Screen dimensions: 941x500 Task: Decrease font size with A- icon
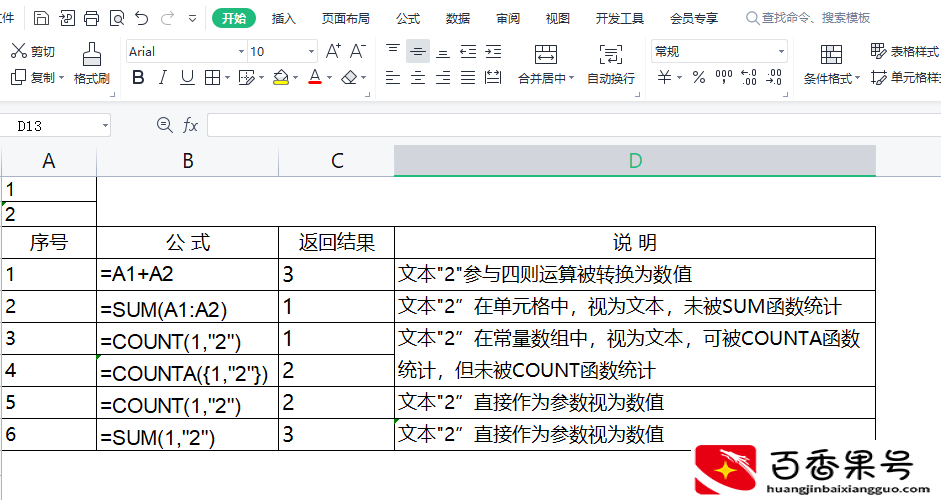(358, 52)
